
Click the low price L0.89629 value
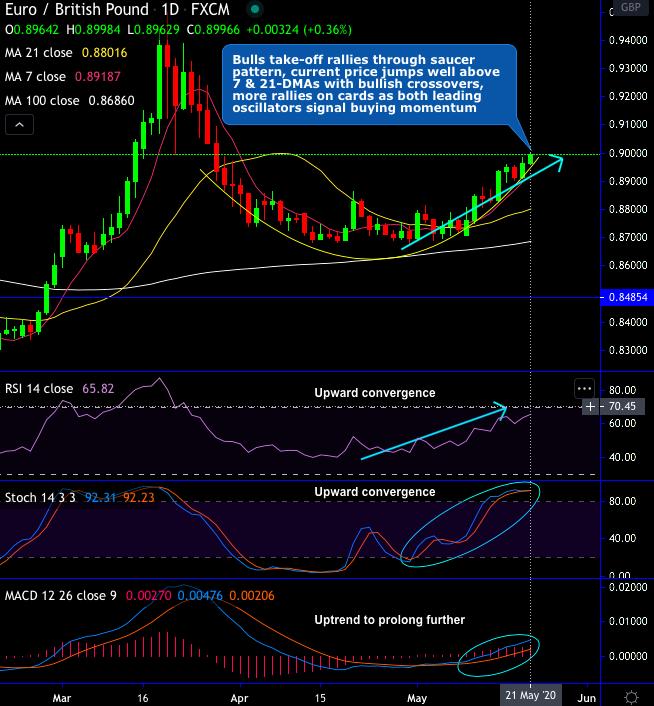154,30
